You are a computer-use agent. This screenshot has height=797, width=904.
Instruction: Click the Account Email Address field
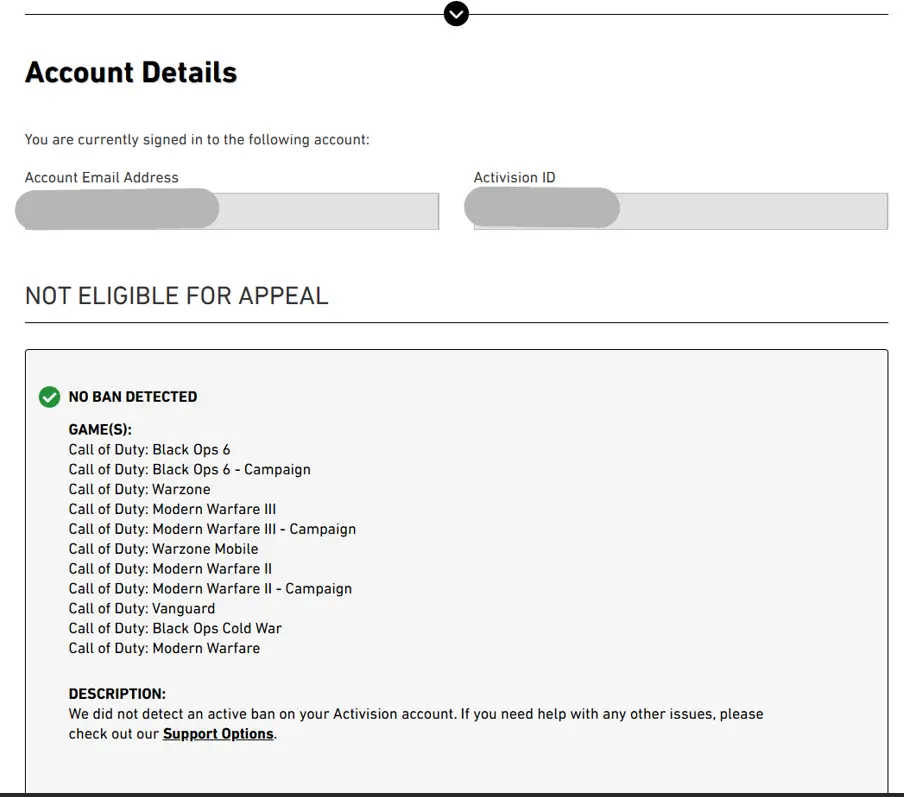pyautogui.click(x=232, y=211)
